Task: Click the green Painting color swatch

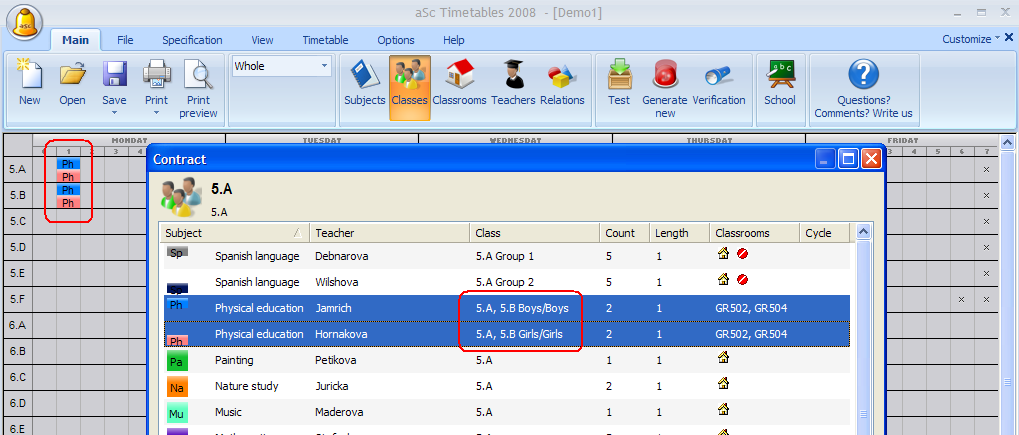Action: (x=176, y=359)
